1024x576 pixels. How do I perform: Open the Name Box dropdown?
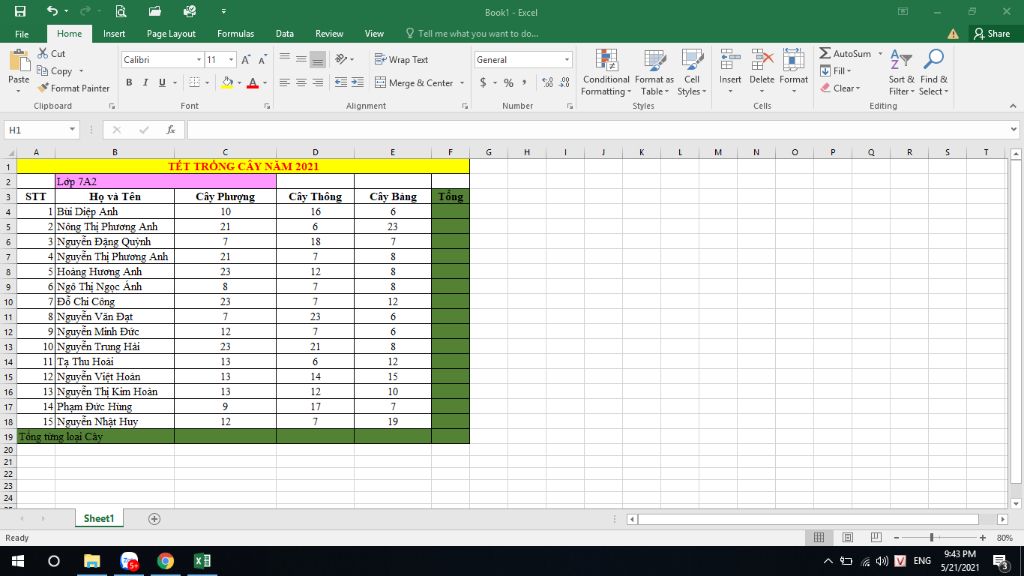click(72, 130)
